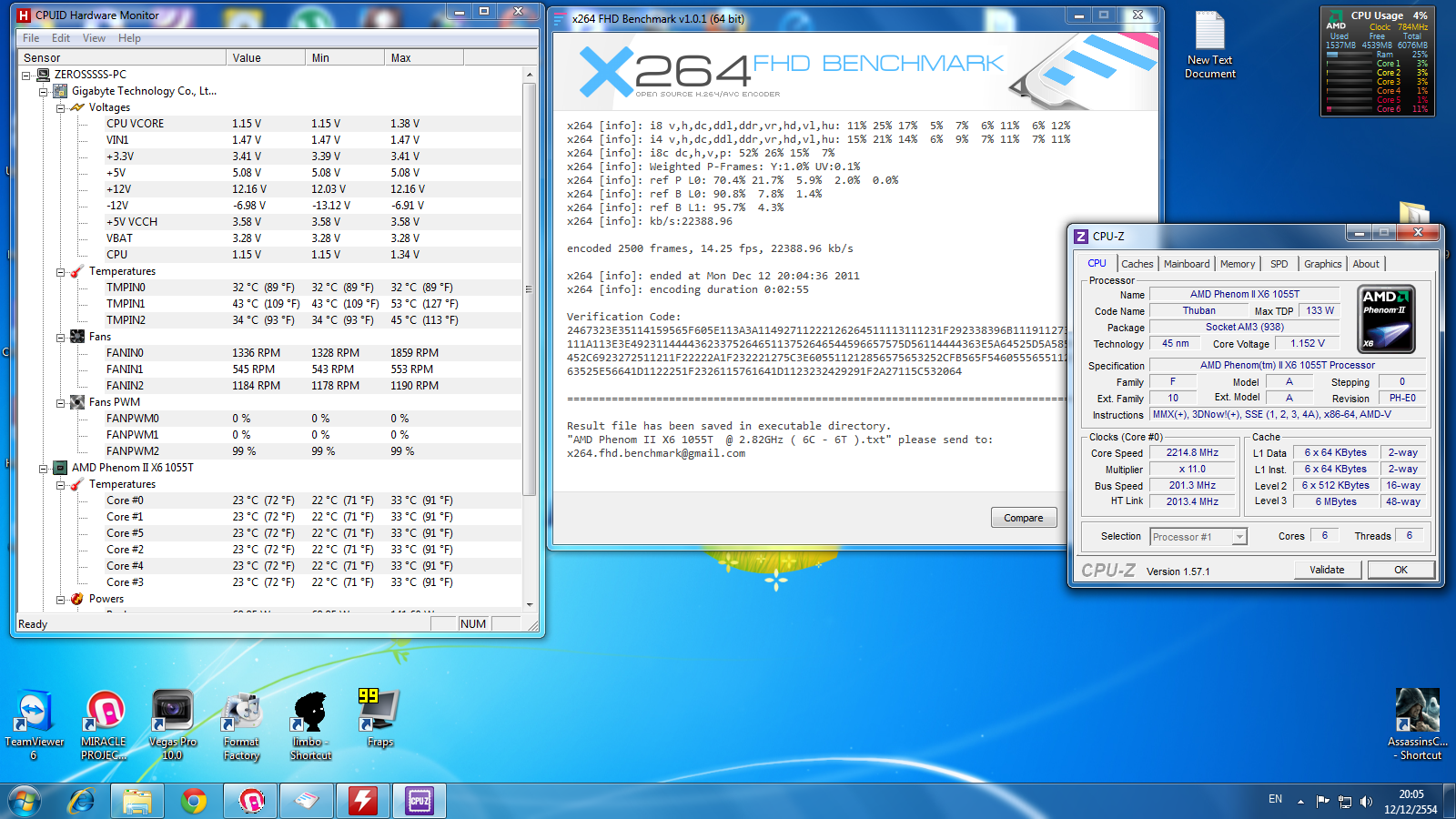Switch to the Caches tab in CPU-Z
The image size is (1456, 819).
pyautogui.click(x=1137, y=264)
